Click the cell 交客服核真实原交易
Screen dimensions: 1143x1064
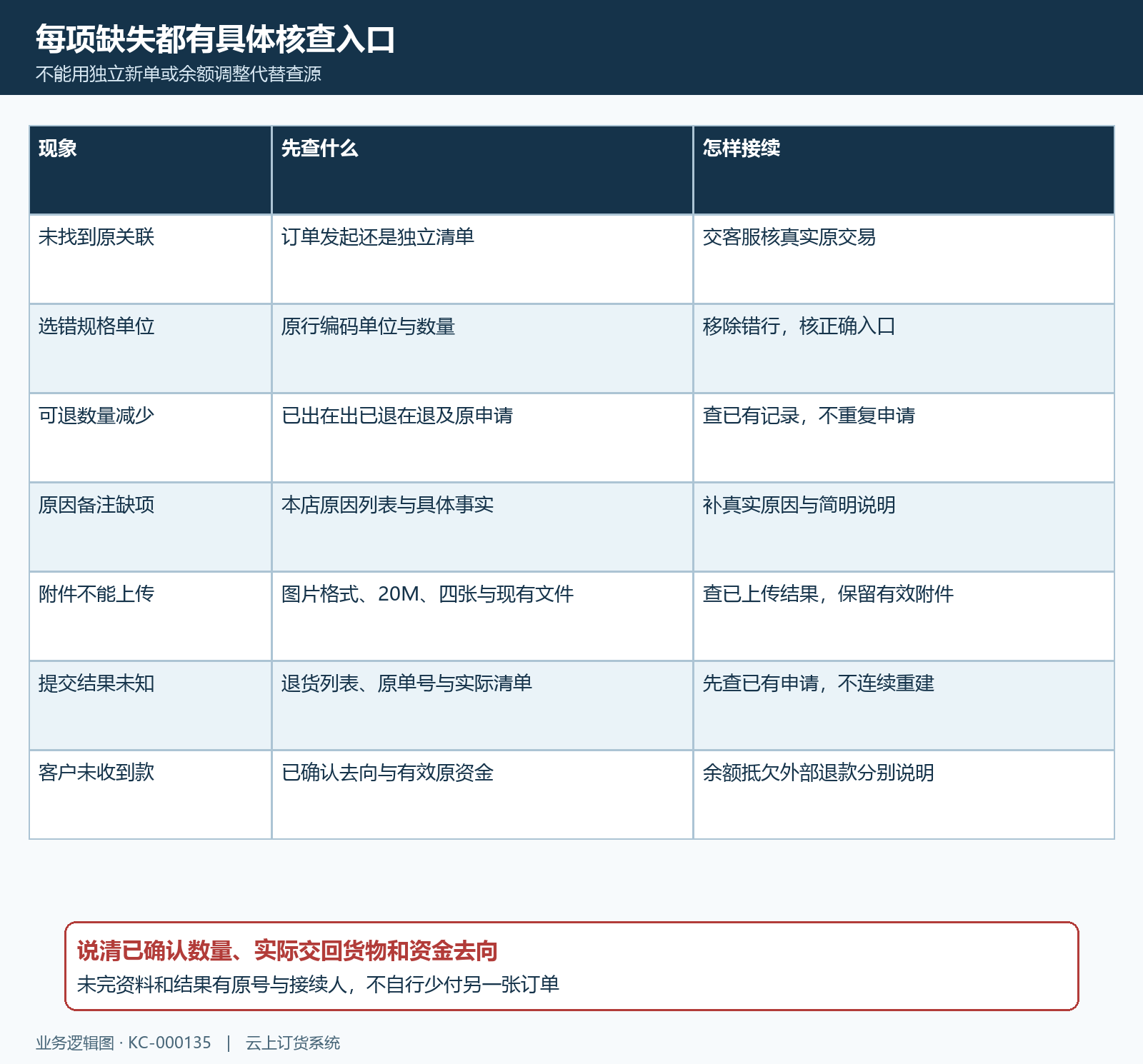point(904,259)
